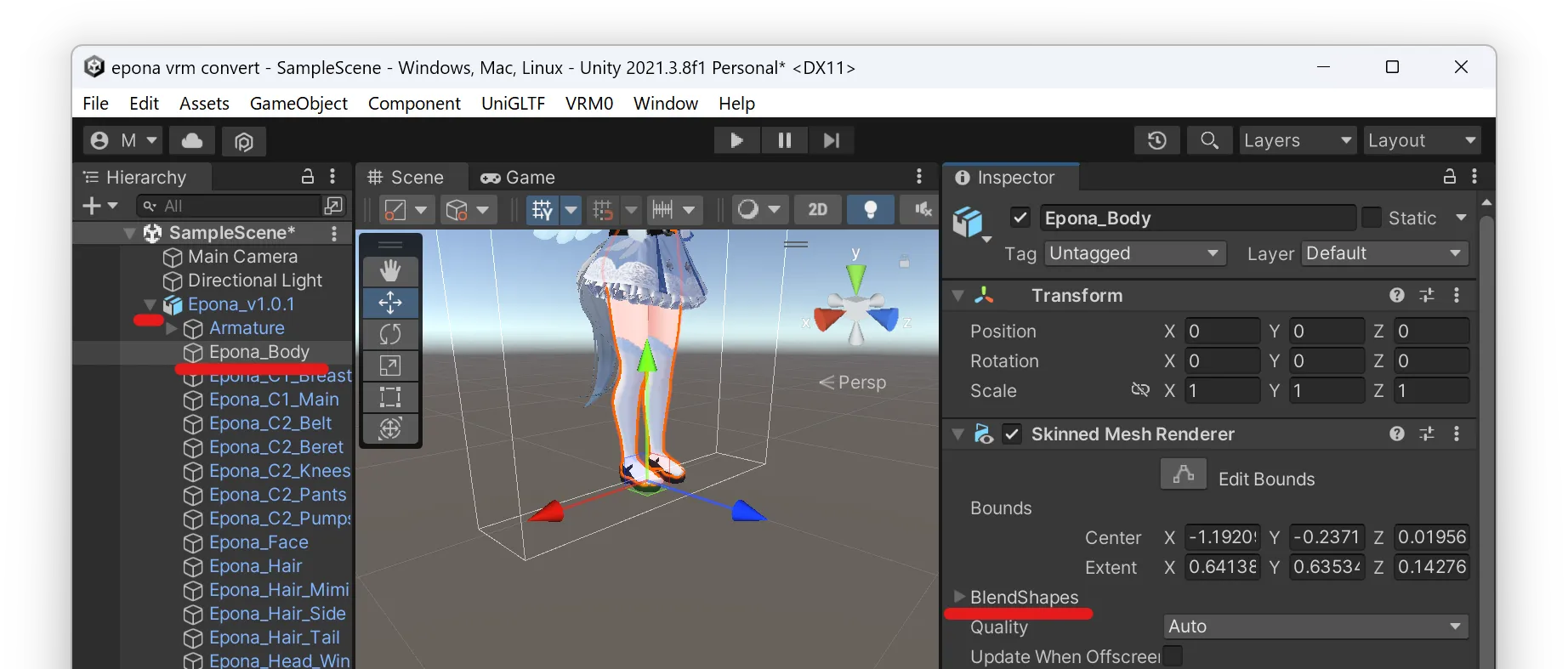Toggle Epona_Body active checkbox
Screen dimensions: 1568x669
tap(1020, 218)
